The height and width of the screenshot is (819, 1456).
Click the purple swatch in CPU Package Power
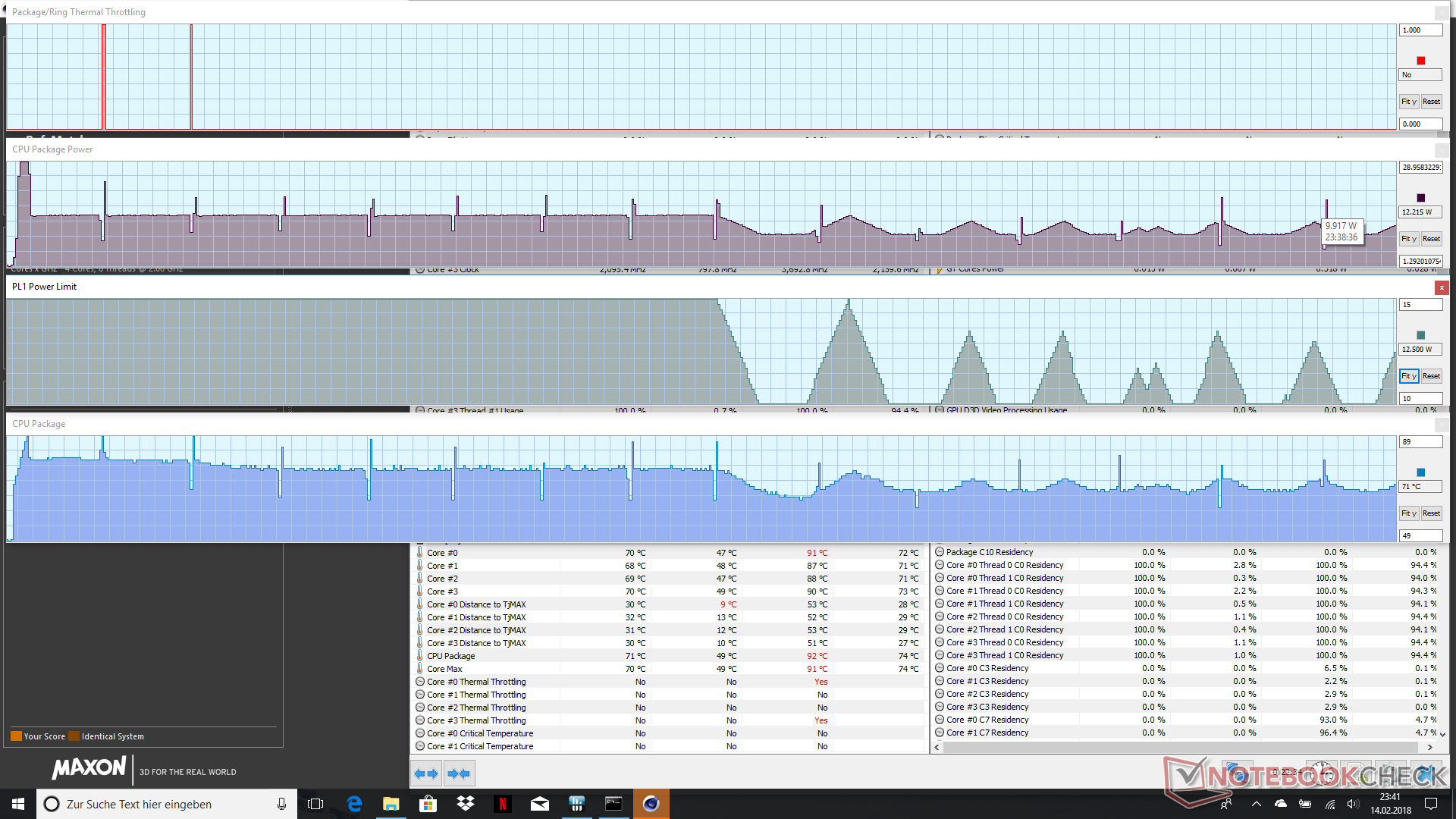tap(1420, 198)
